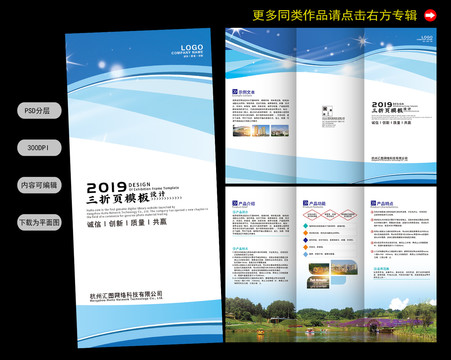The height and width of the screenshot is (360, 451).
Task: Select the dark blue diamond bullet
Action: tap(305, 240)
